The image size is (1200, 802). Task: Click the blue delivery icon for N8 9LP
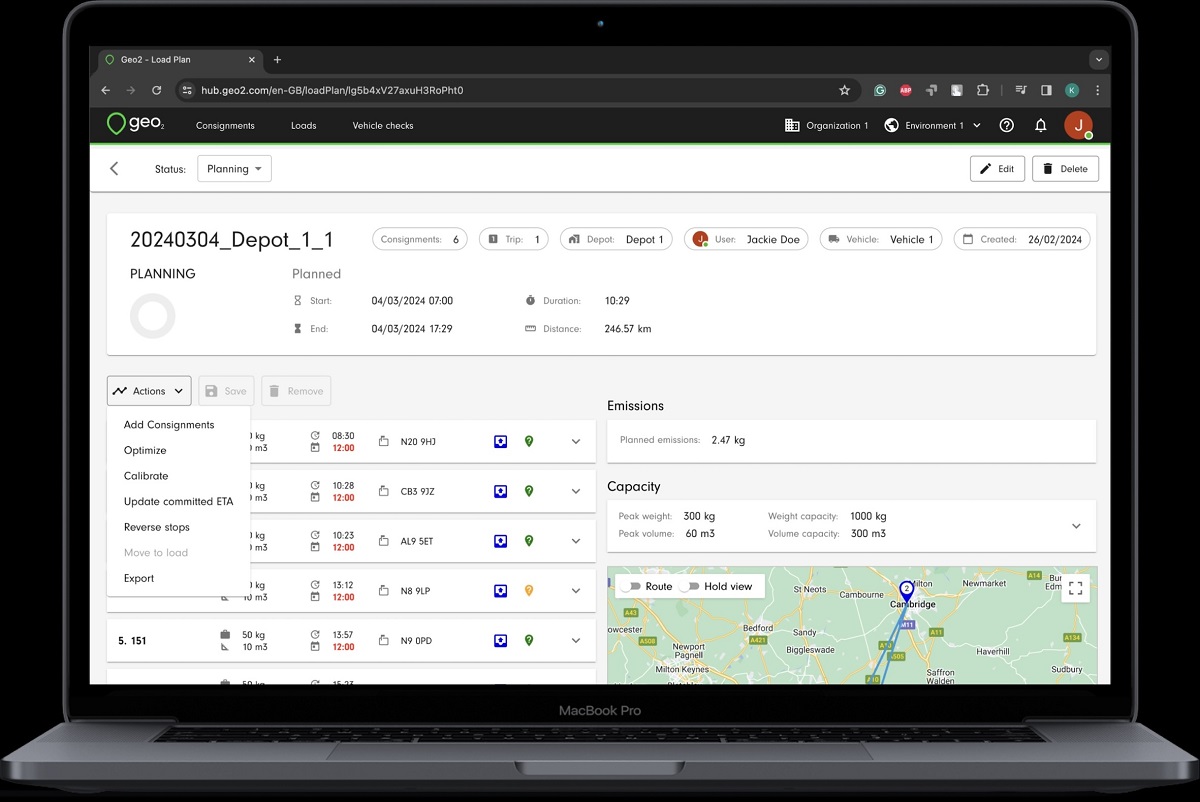pyautogui.click(x=500, y=591)
